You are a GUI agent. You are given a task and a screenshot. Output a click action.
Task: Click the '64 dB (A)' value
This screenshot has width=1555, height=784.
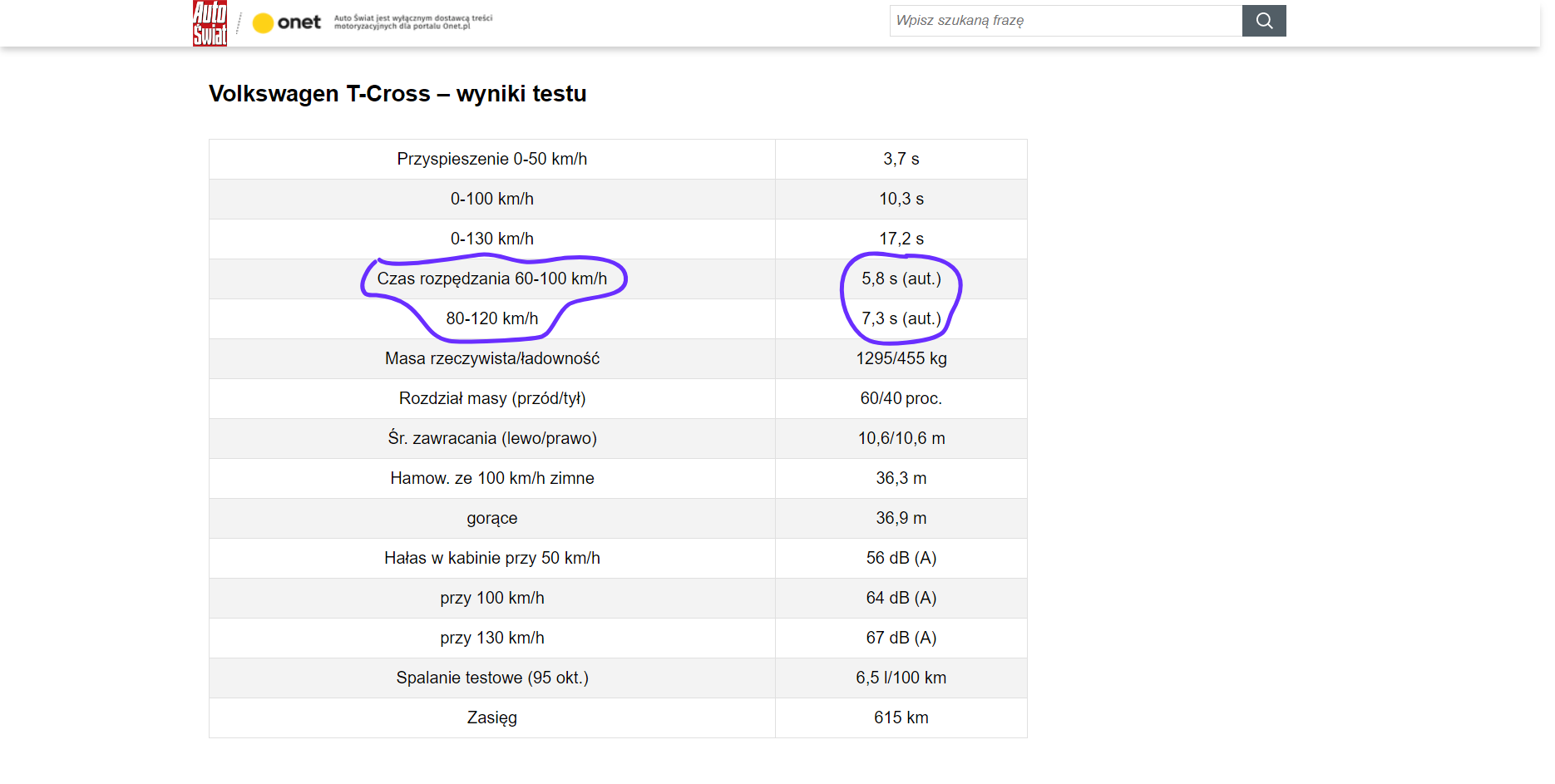click(x=901, y=598)
